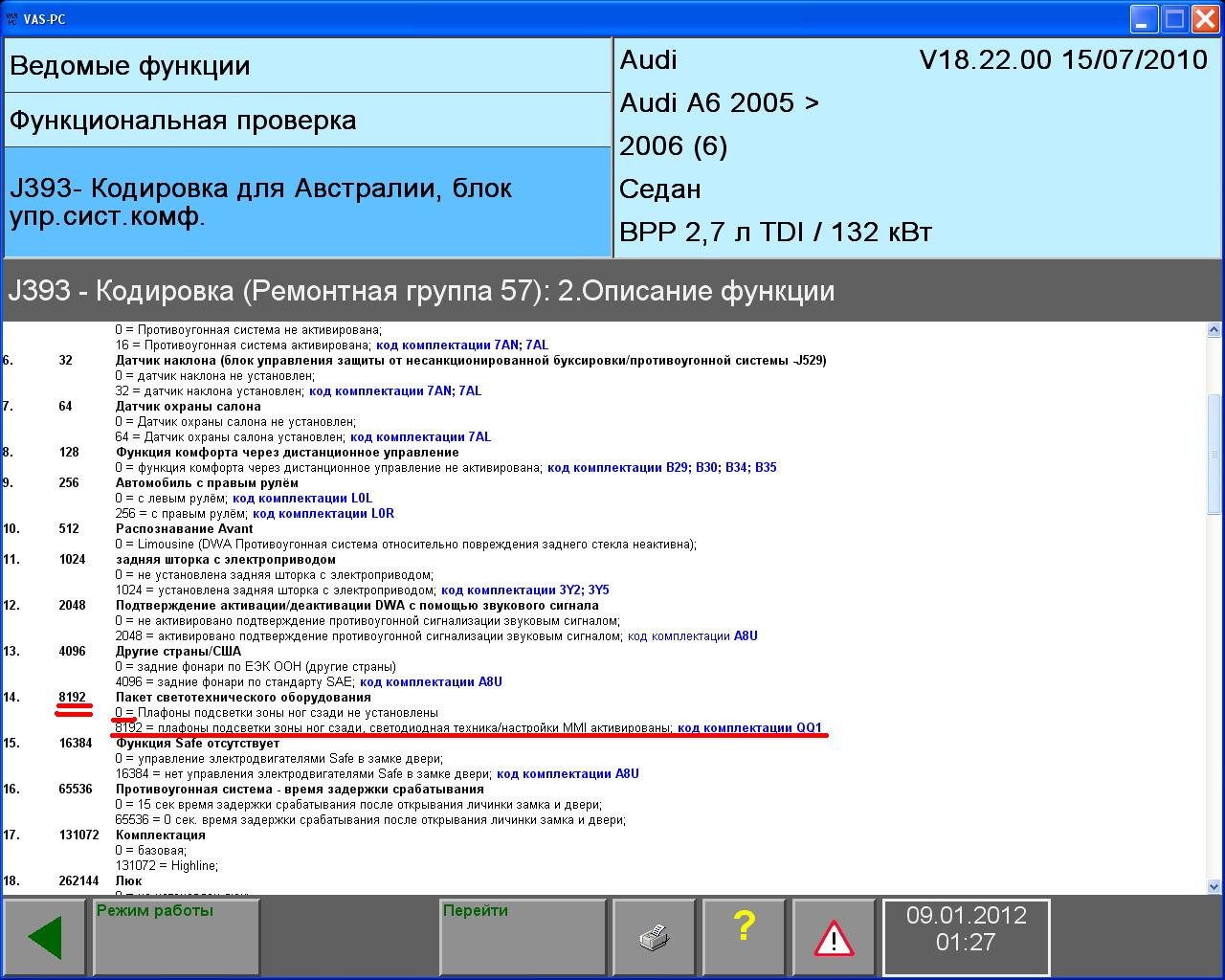Click the line 0 = Limousine (DWA Противоугонная система...)
The image size is (1225, 980).
click(x=406, y=545)
